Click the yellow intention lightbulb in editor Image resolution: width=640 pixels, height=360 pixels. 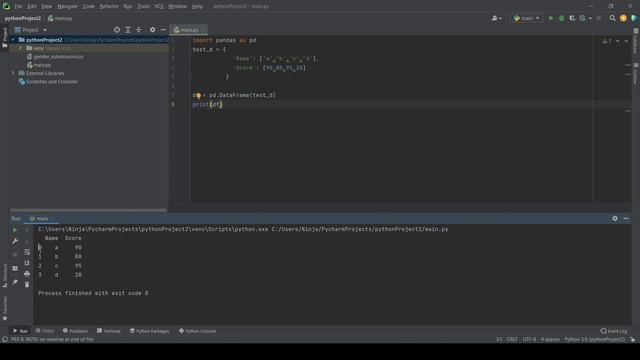pyautogui.click(x=198, y=96)
